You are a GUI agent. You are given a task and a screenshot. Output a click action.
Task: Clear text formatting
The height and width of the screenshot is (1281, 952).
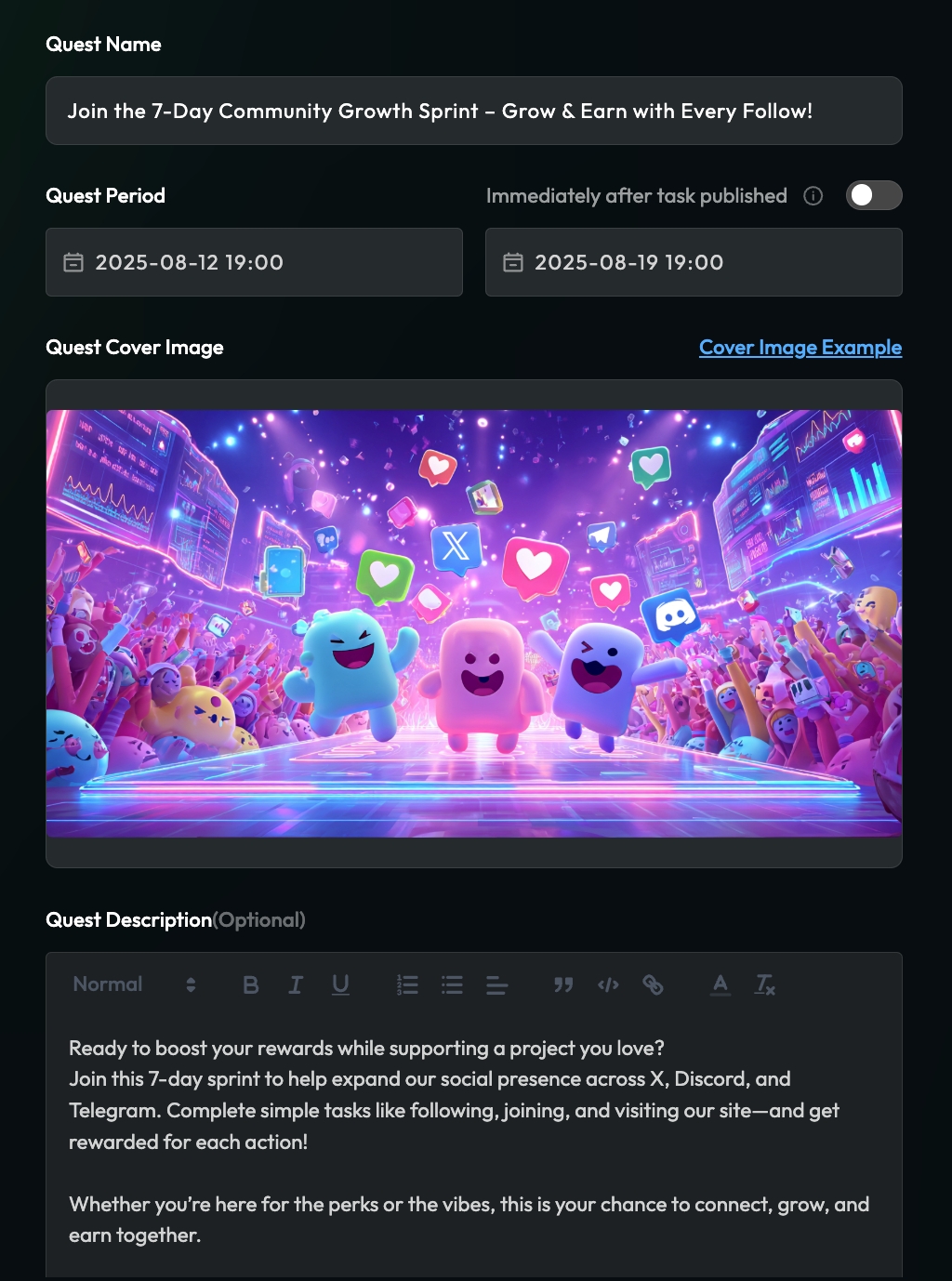click(x=764, y=985)
